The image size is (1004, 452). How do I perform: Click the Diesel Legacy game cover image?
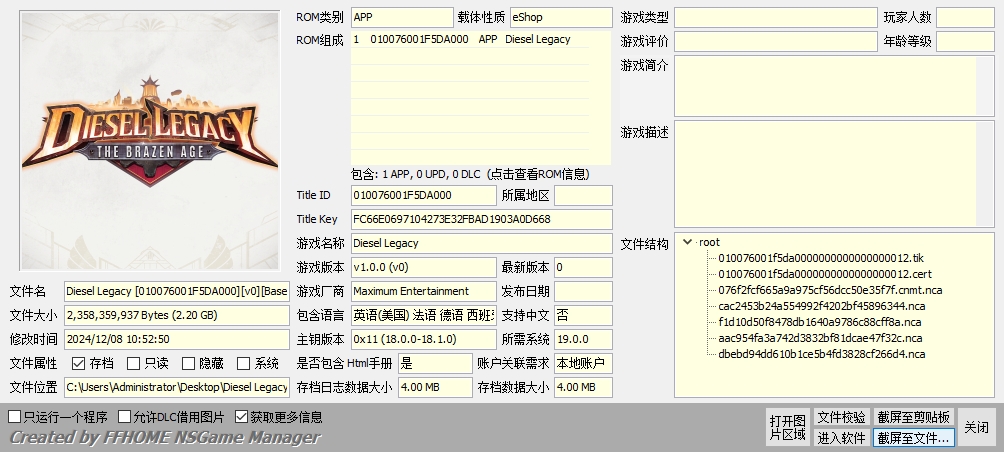(150, 140)
